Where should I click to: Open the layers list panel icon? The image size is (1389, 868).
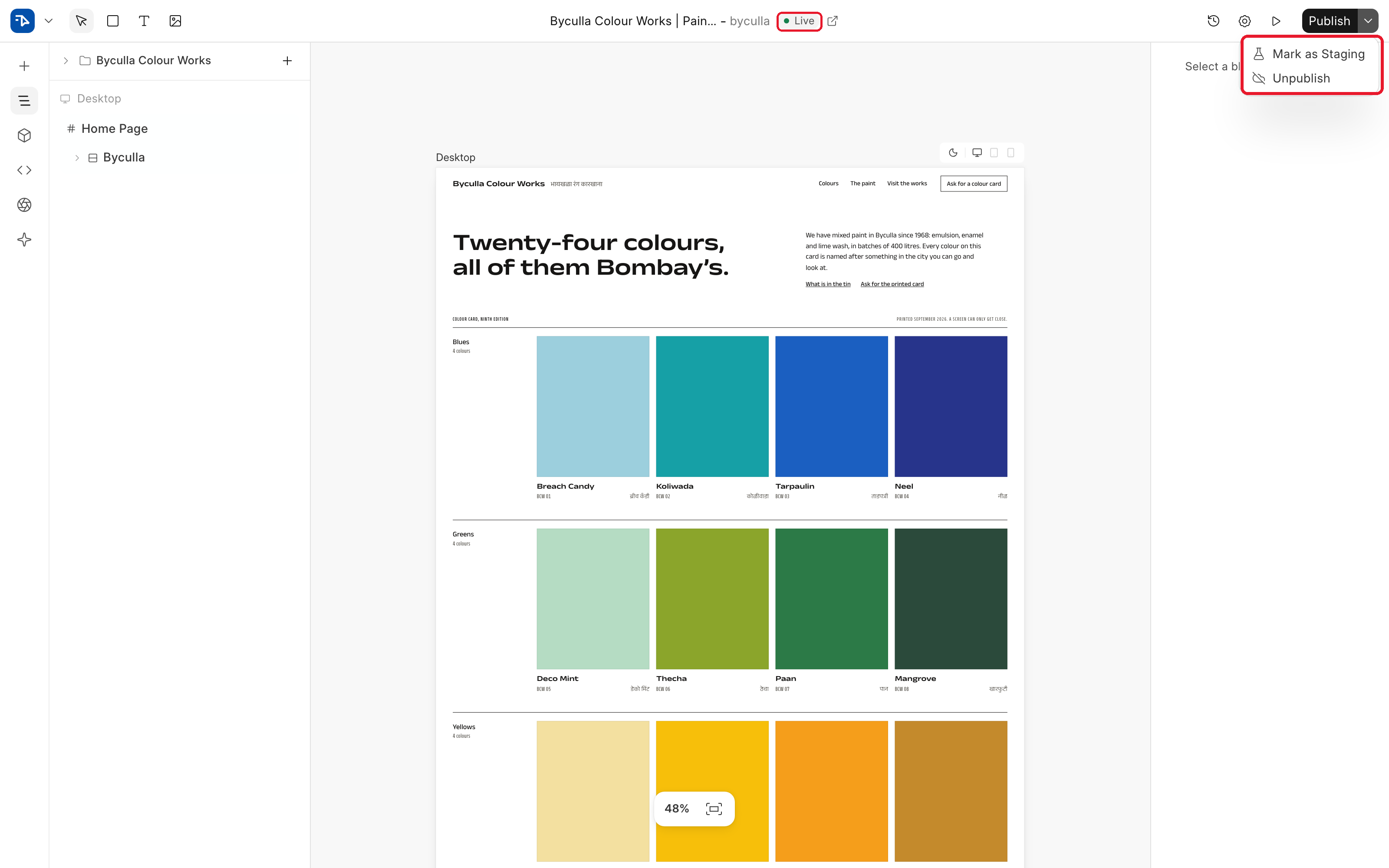pos(24,101)
